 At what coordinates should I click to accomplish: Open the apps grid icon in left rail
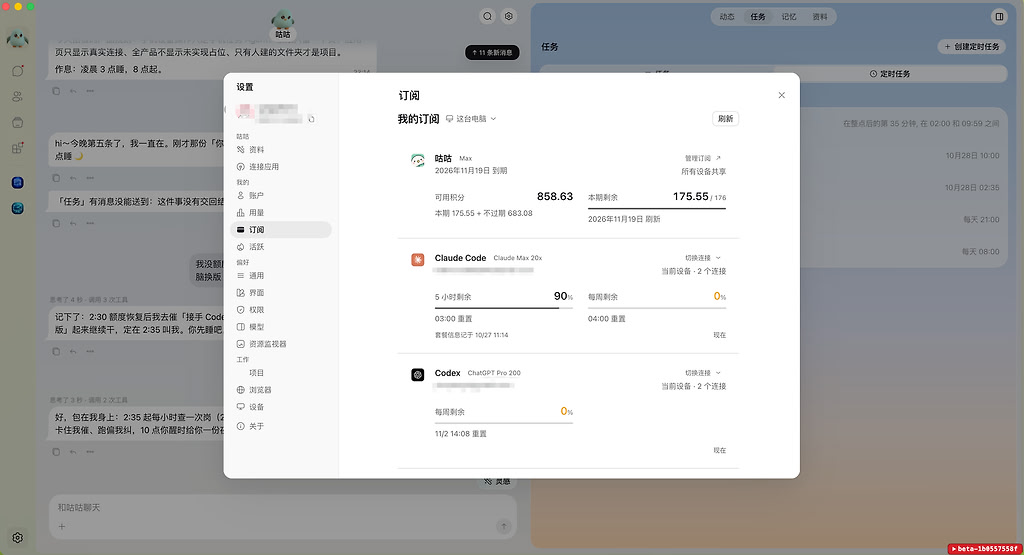pyautogui.click(x=18, y=148)
